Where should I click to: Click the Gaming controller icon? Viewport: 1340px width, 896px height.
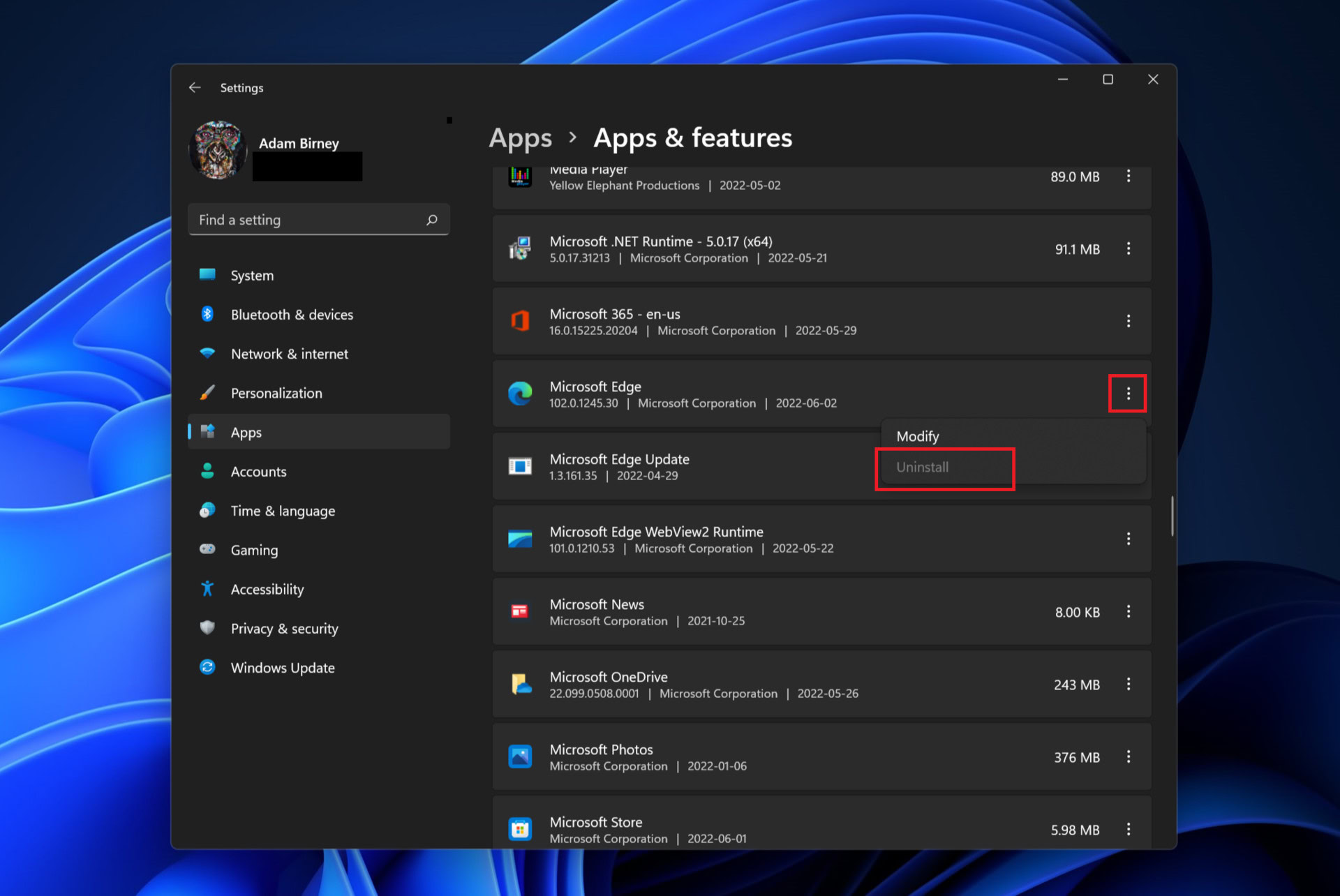207,549
